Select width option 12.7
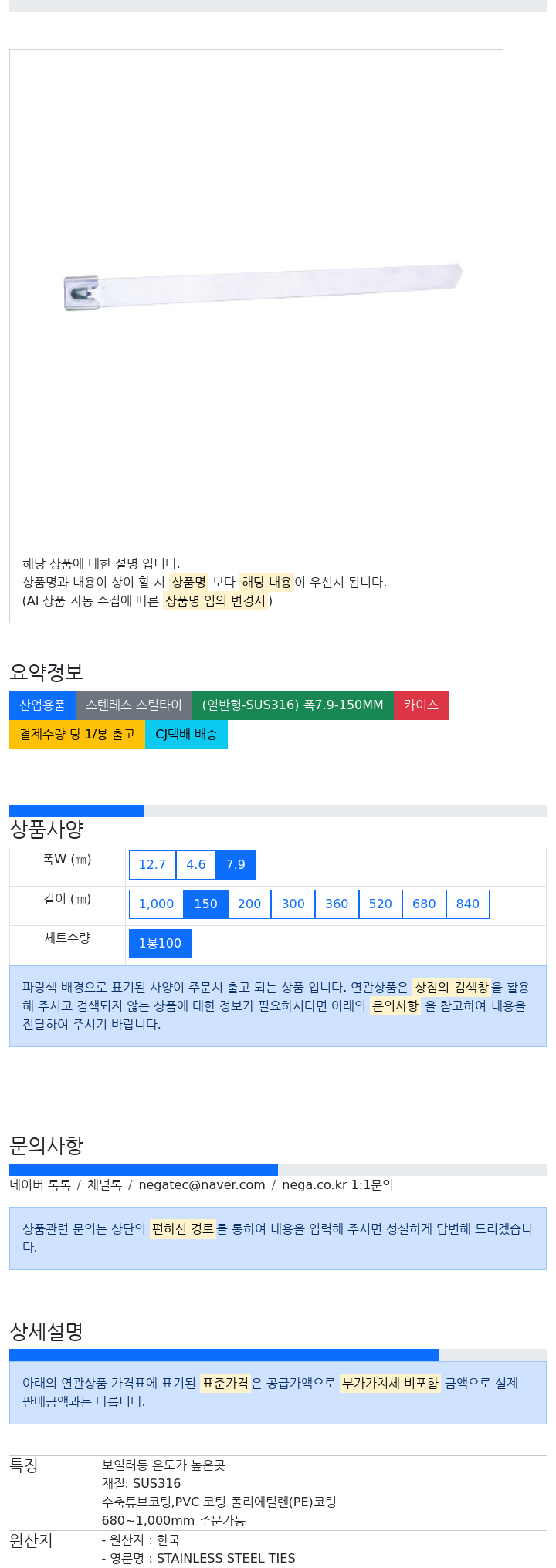This screenshot has width=556, height=1568. coord(152,865)
